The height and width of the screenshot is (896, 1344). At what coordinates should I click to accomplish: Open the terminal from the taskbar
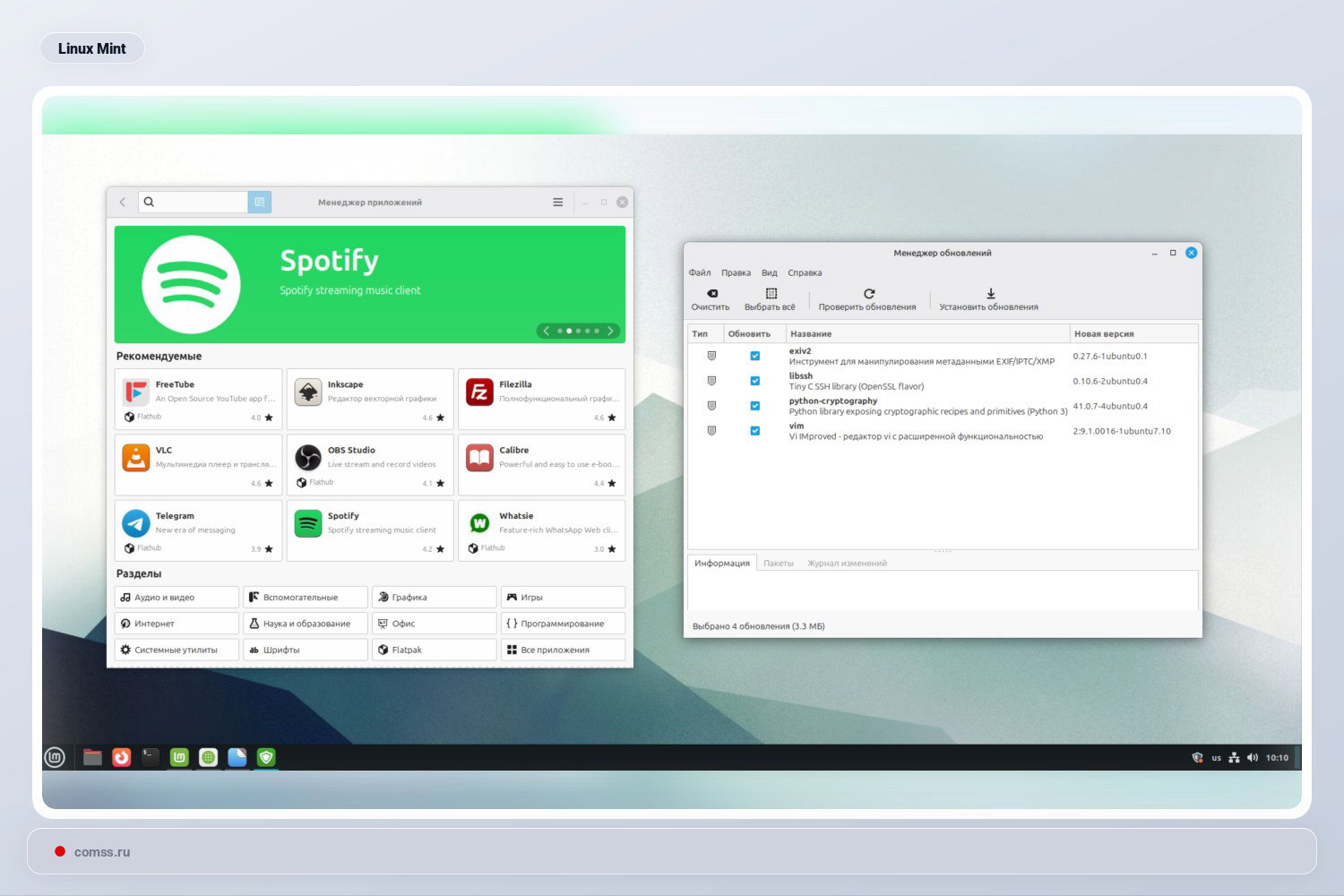149,757
